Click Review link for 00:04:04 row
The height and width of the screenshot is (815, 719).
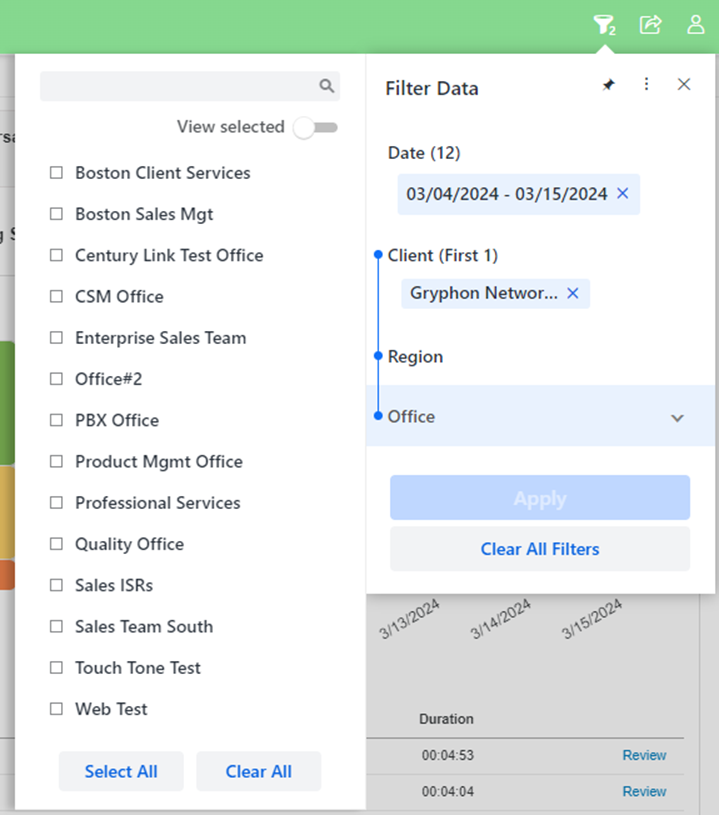pos(644,791)
